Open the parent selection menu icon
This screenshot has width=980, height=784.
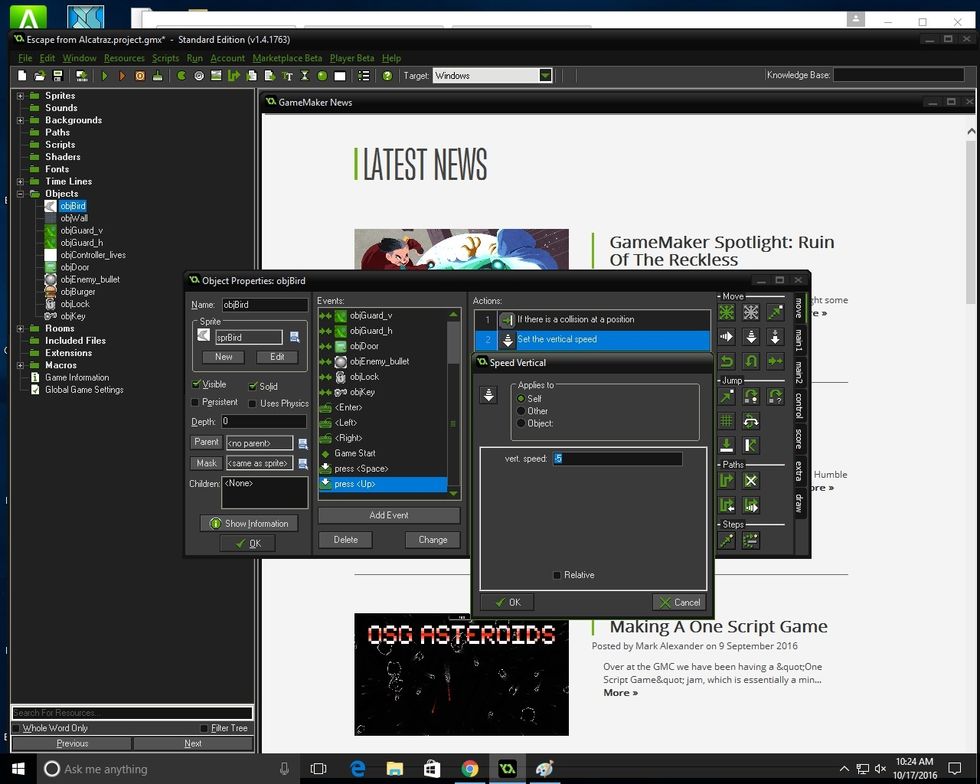[x=303, y=443]
